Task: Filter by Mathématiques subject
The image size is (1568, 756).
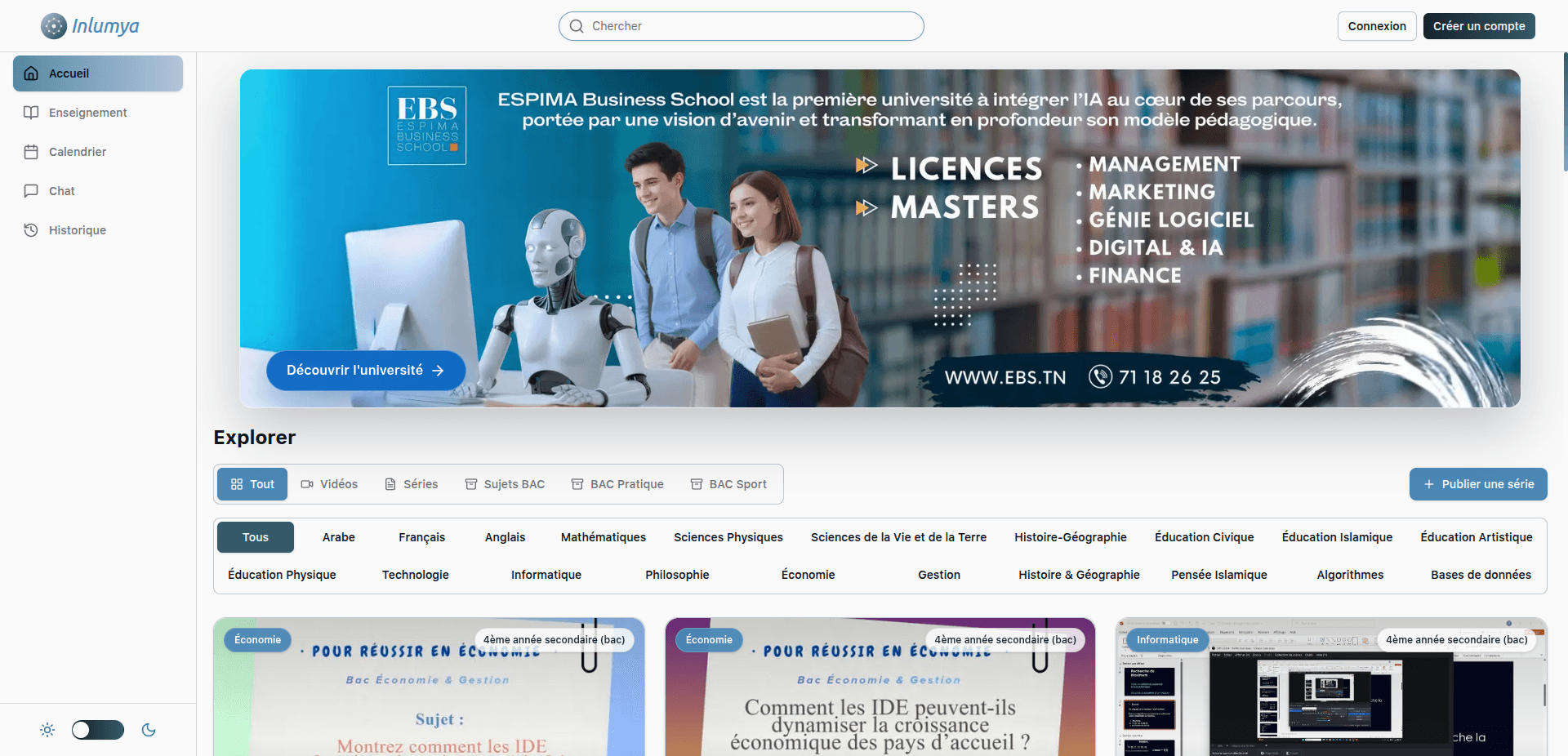Action: pos(604,537)
